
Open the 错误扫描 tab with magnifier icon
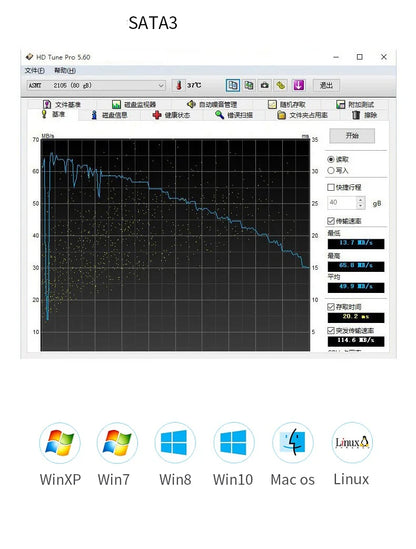pyautogui.click(x=234, y=115)
